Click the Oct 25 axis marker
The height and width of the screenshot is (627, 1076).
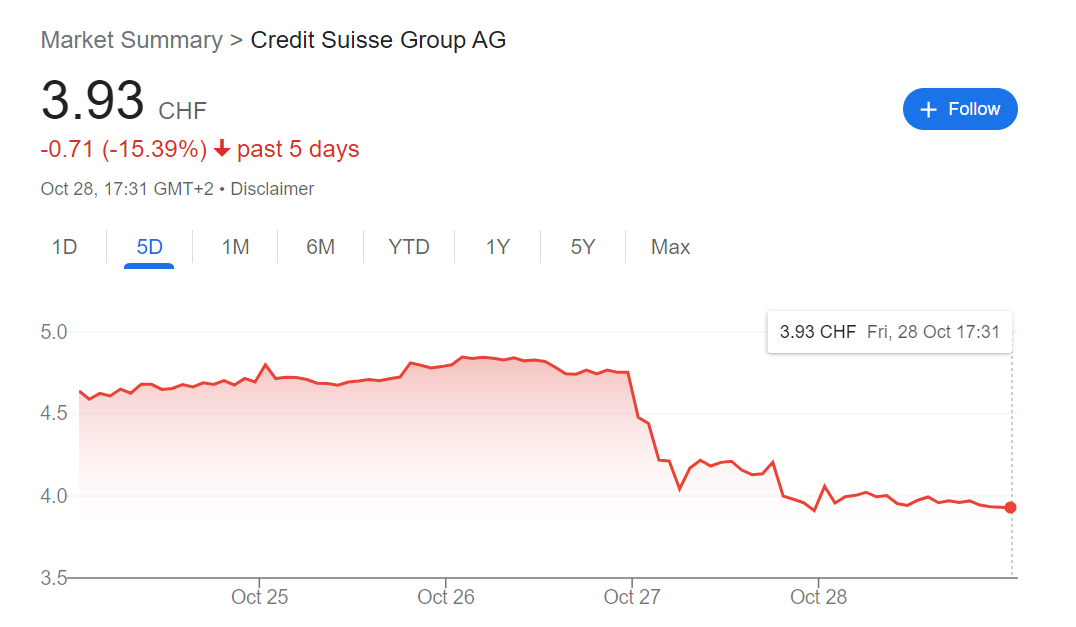click(259, 597)
